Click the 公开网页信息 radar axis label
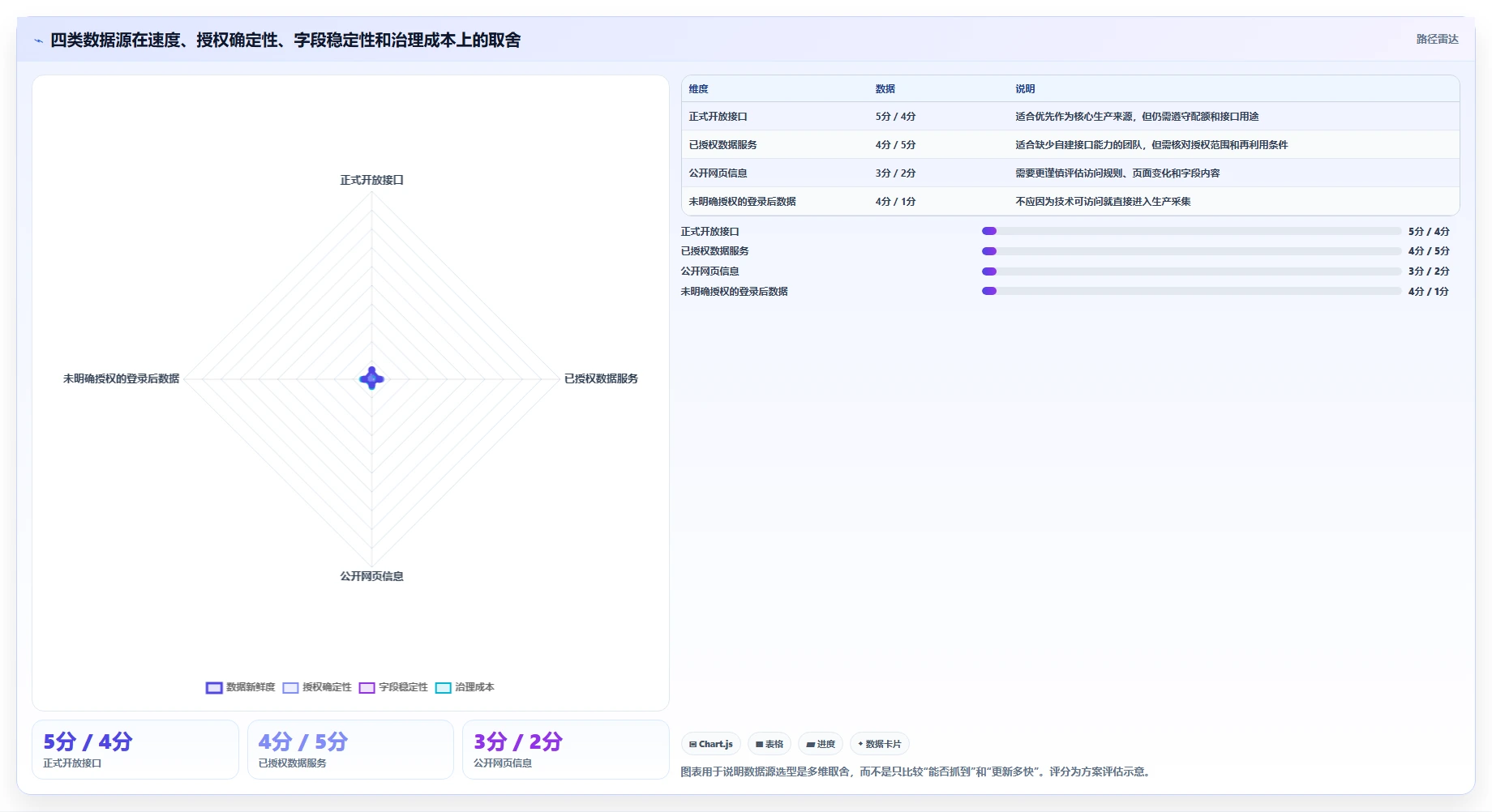1492x812 pixels. click(371, 576)
